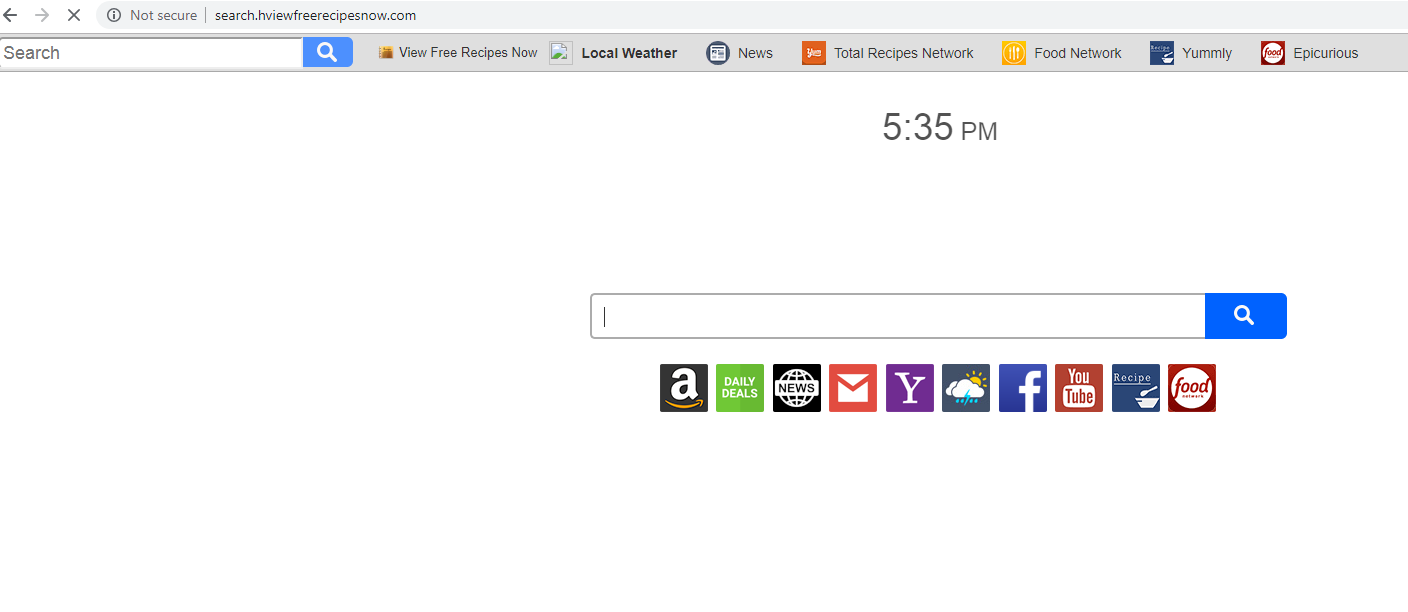Focus the toolbar Search input box
1408x612 pixels.
tap(152, 53)
